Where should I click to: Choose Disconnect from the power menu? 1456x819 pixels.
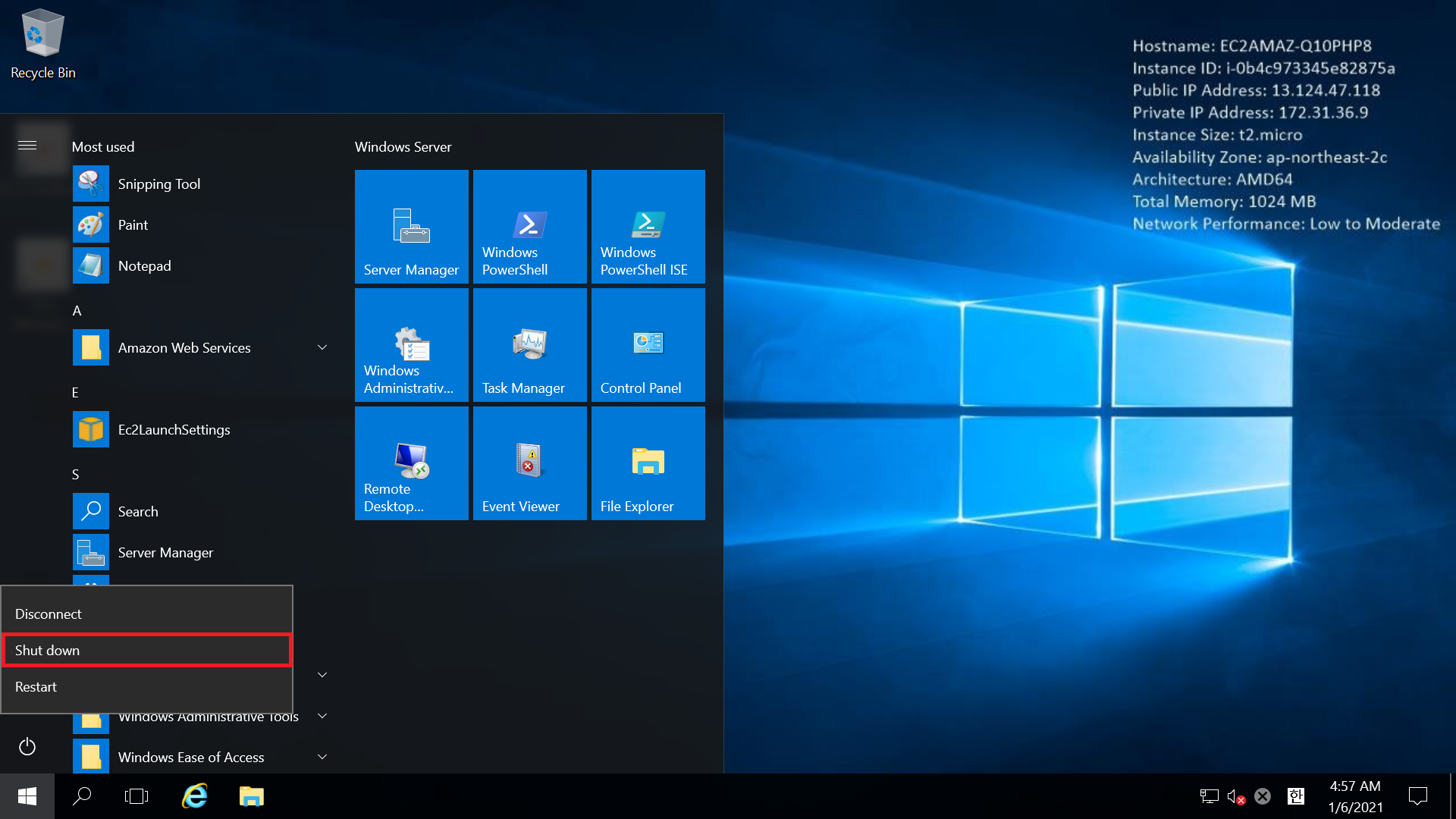point(147,614)
